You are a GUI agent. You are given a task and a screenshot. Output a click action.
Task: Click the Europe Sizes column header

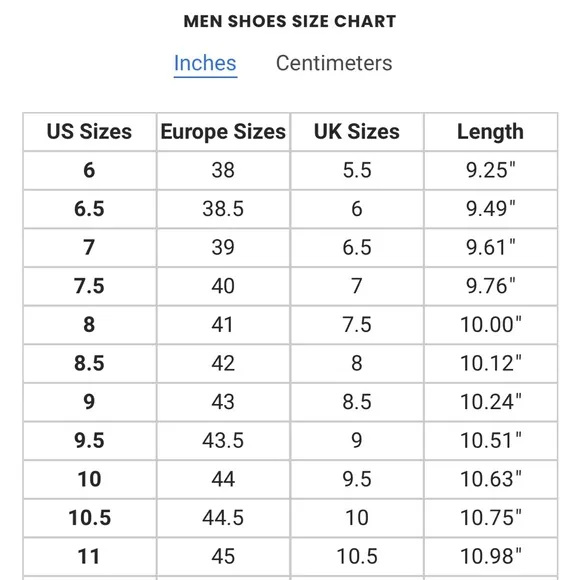pos(223,132)
